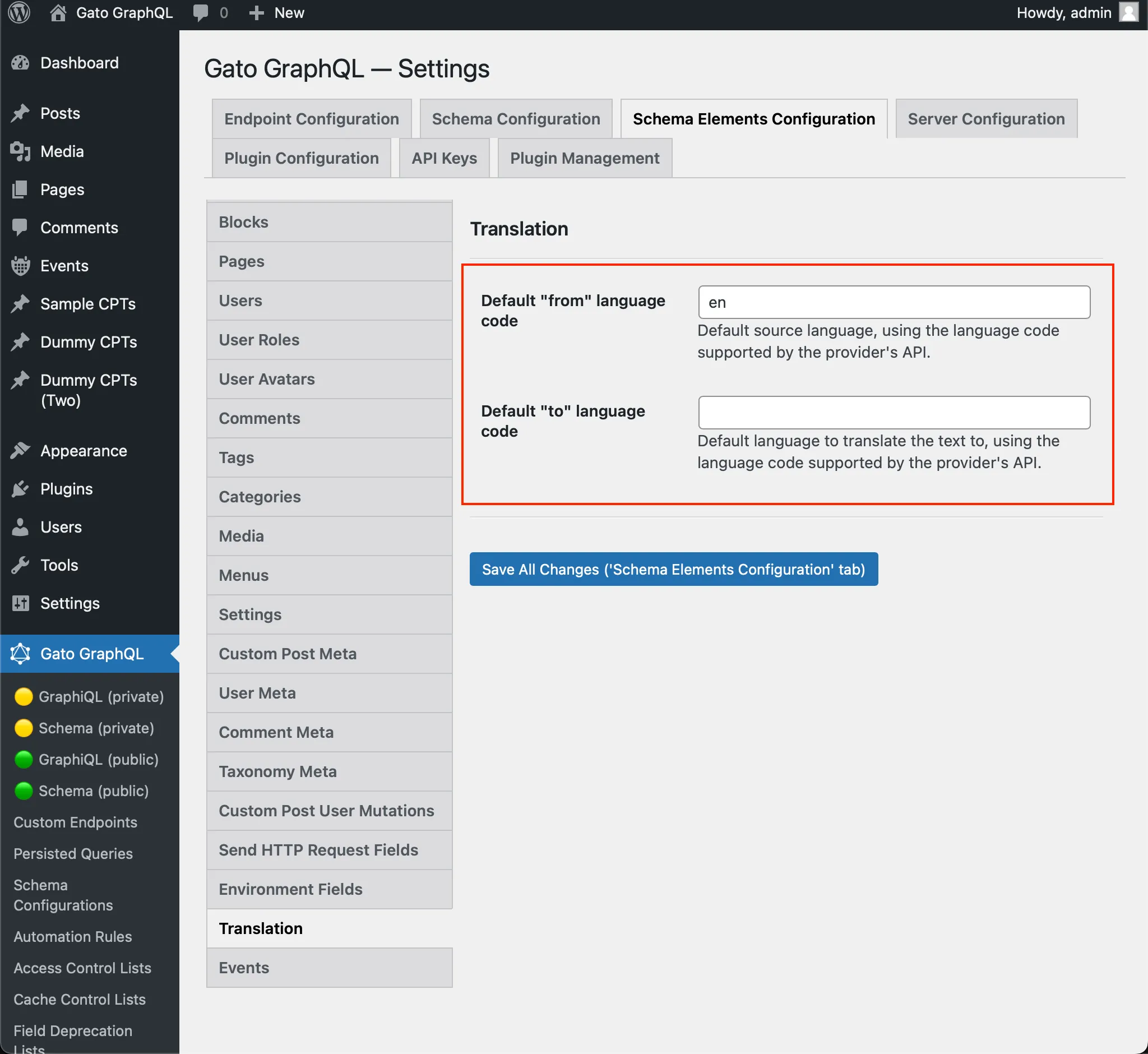
Task: Click the Settings sliders icon in sidebar
Action: click(21, 603)
